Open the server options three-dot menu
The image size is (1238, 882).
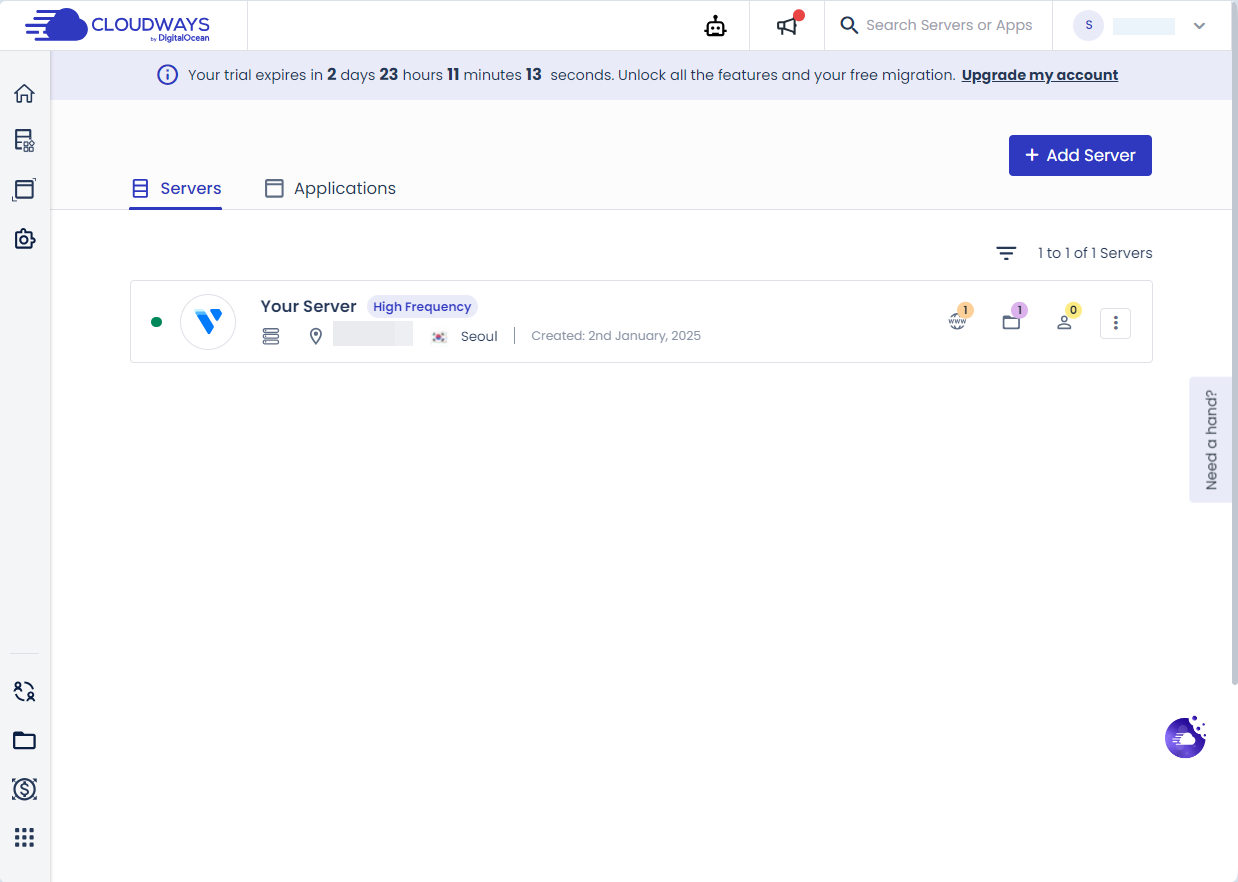click(1115, 322)
